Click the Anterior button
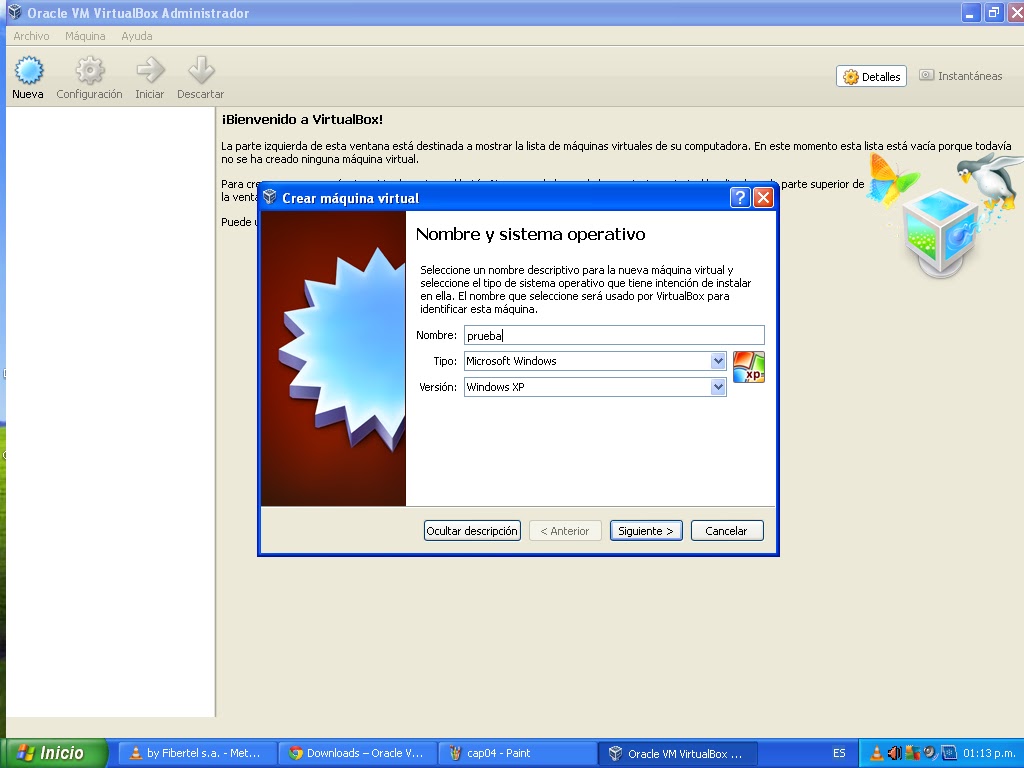 [x=564, y=531]
